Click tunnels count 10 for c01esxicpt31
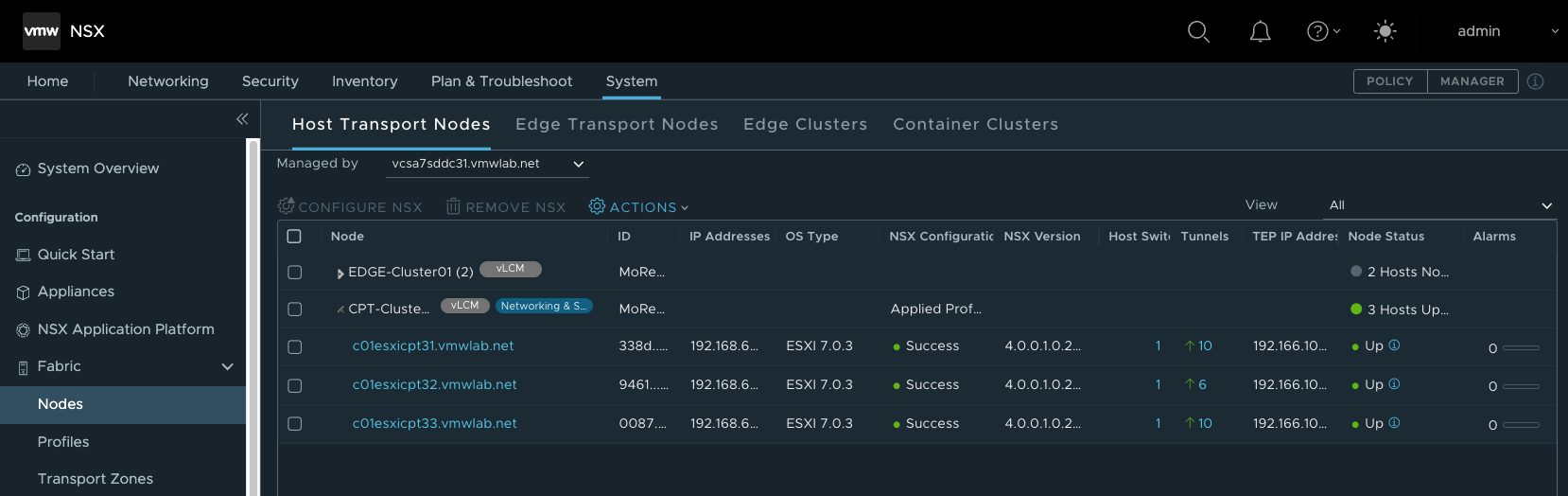Screen dimensions: 1568x496 coord(1205,345)
